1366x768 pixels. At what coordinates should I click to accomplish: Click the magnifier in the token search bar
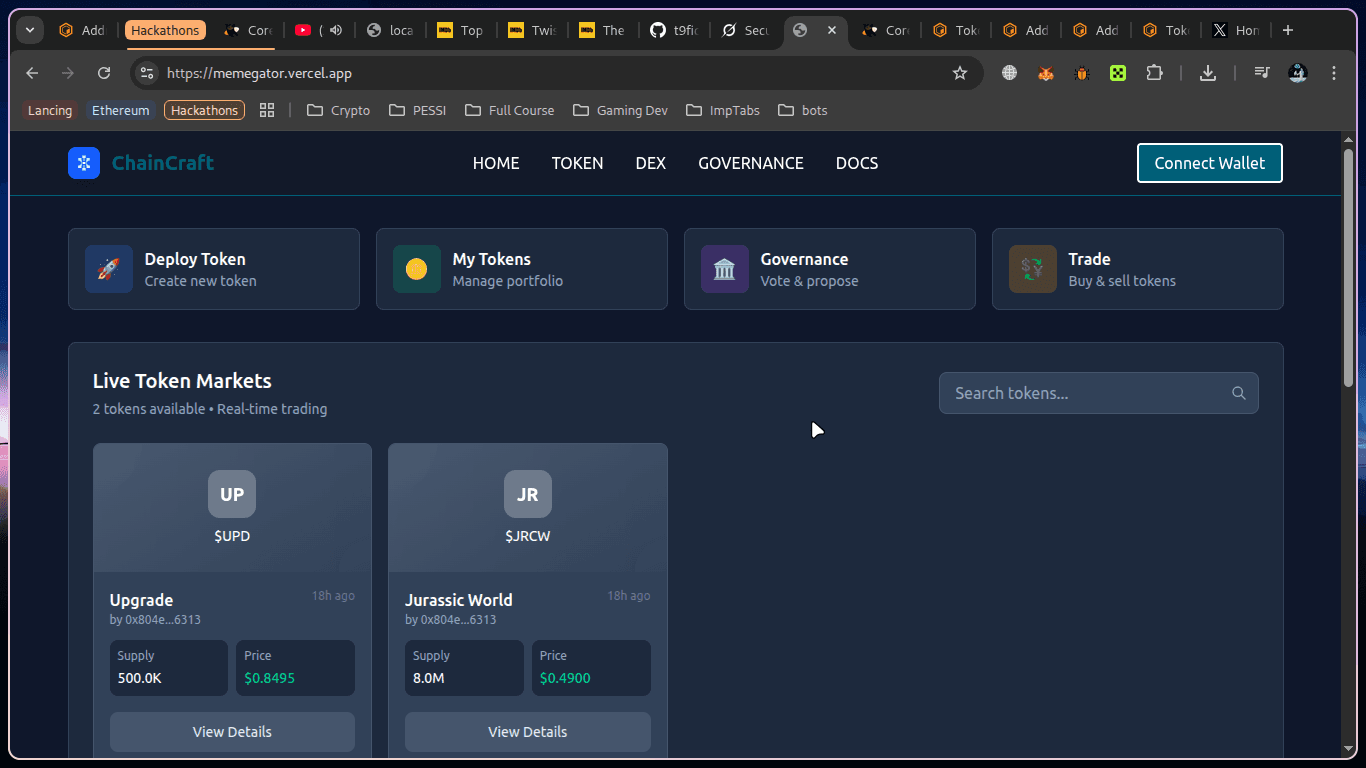(x=1239, y=393)
